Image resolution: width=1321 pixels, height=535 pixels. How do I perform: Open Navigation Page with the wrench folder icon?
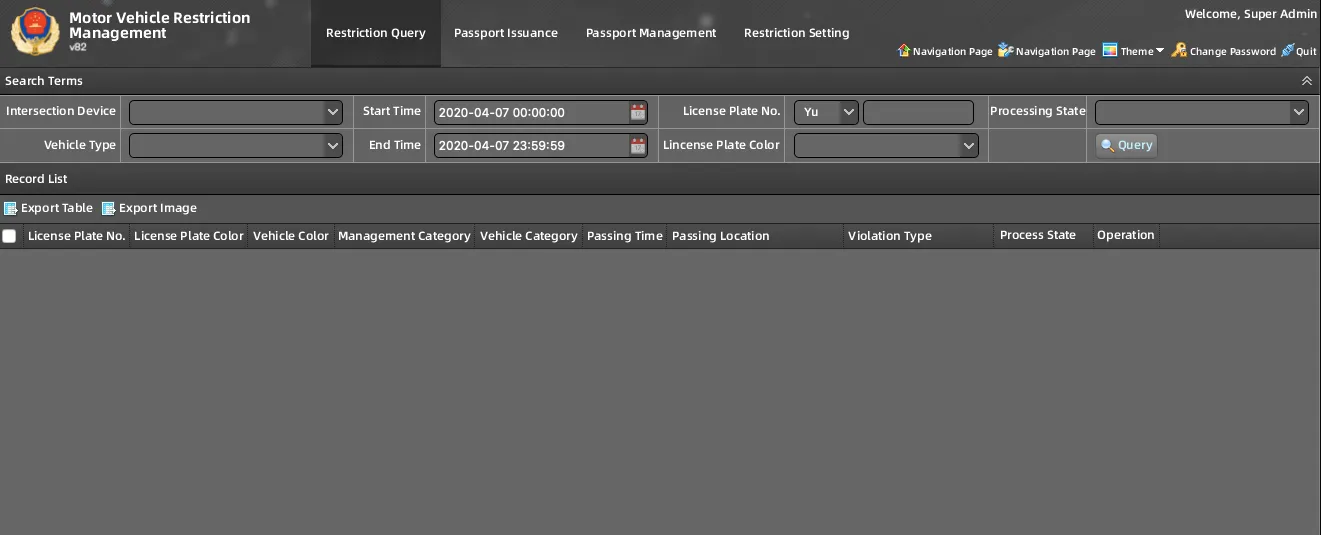[x=1006, y=50]
